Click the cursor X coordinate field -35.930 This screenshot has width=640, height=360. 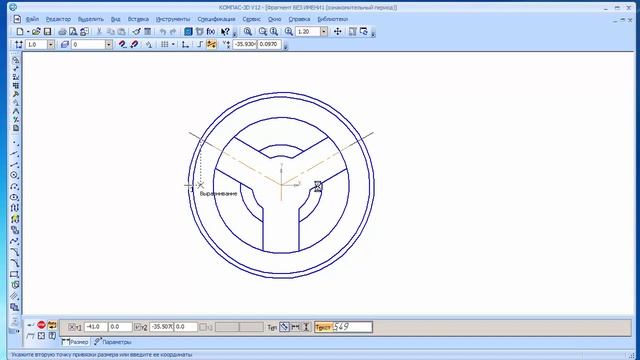[244, 44]
